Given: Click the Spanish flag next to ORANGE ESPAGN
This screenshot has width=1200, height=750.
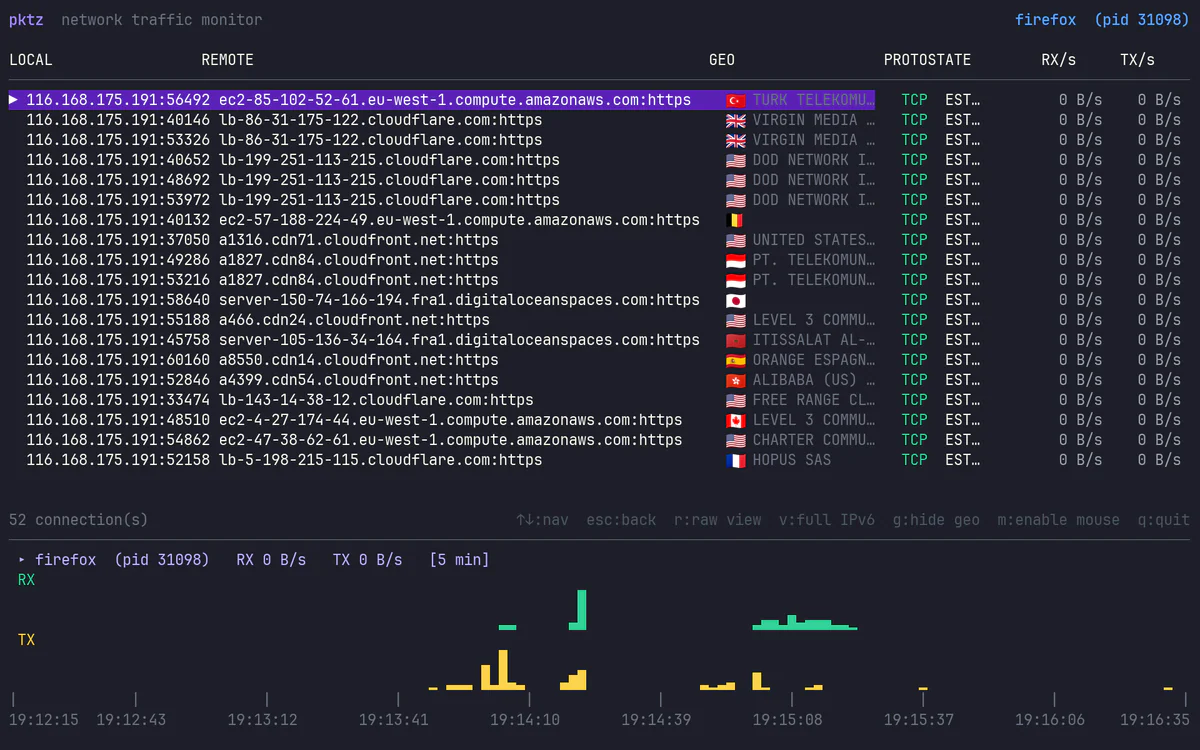Looking at the screenshot, I should [x=737, y=359].
